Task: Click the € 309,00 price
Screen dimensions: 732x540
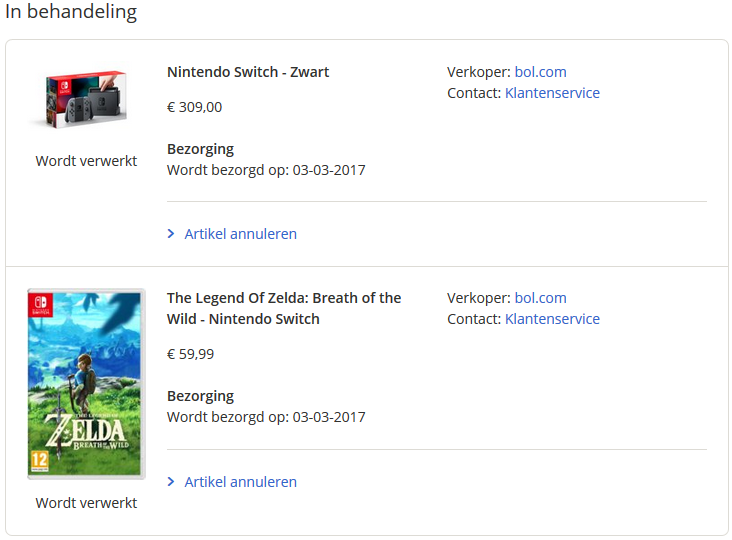Action: 195,107
